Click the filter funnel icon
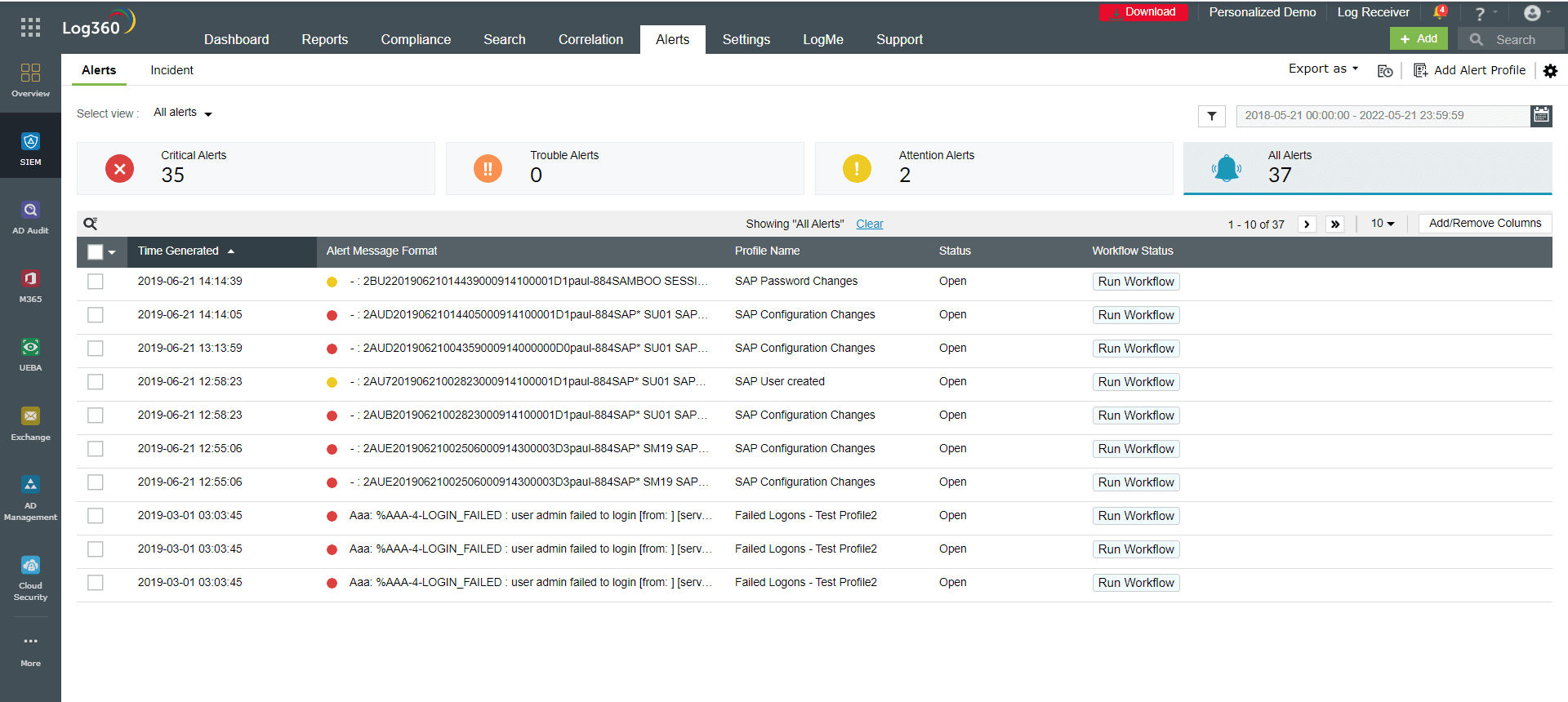The height and width of the screenshot is (702, 1568). [x=1212, y=116]
